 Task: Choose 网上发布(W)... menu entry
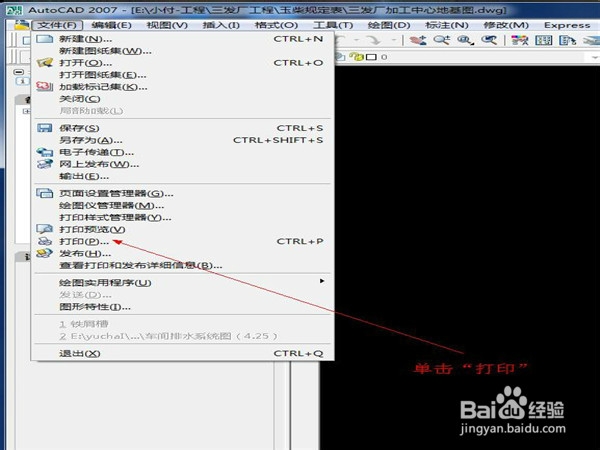183,164
